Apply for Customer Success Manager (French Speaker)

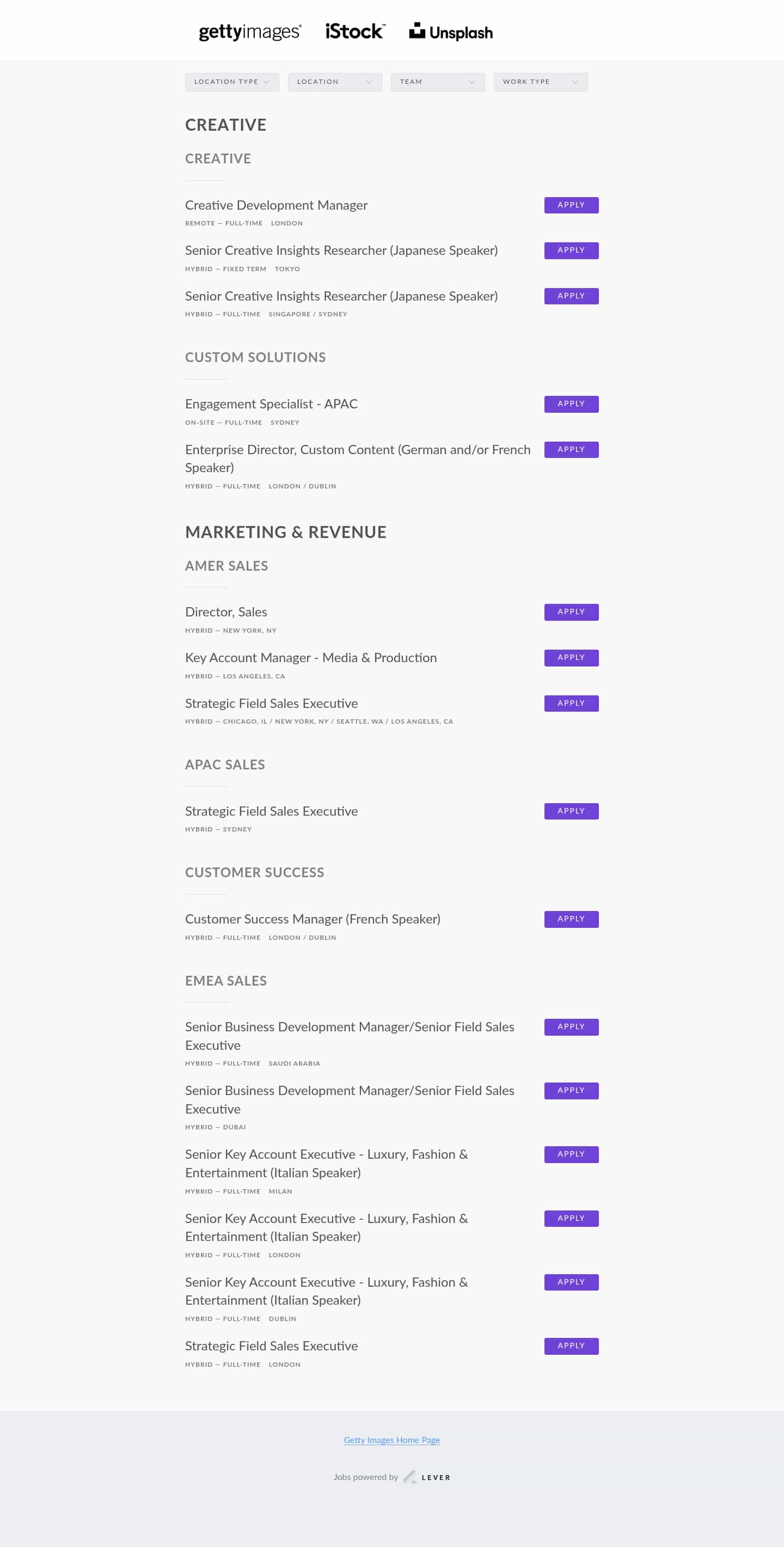pyautogui.click(x=571, y=919)
